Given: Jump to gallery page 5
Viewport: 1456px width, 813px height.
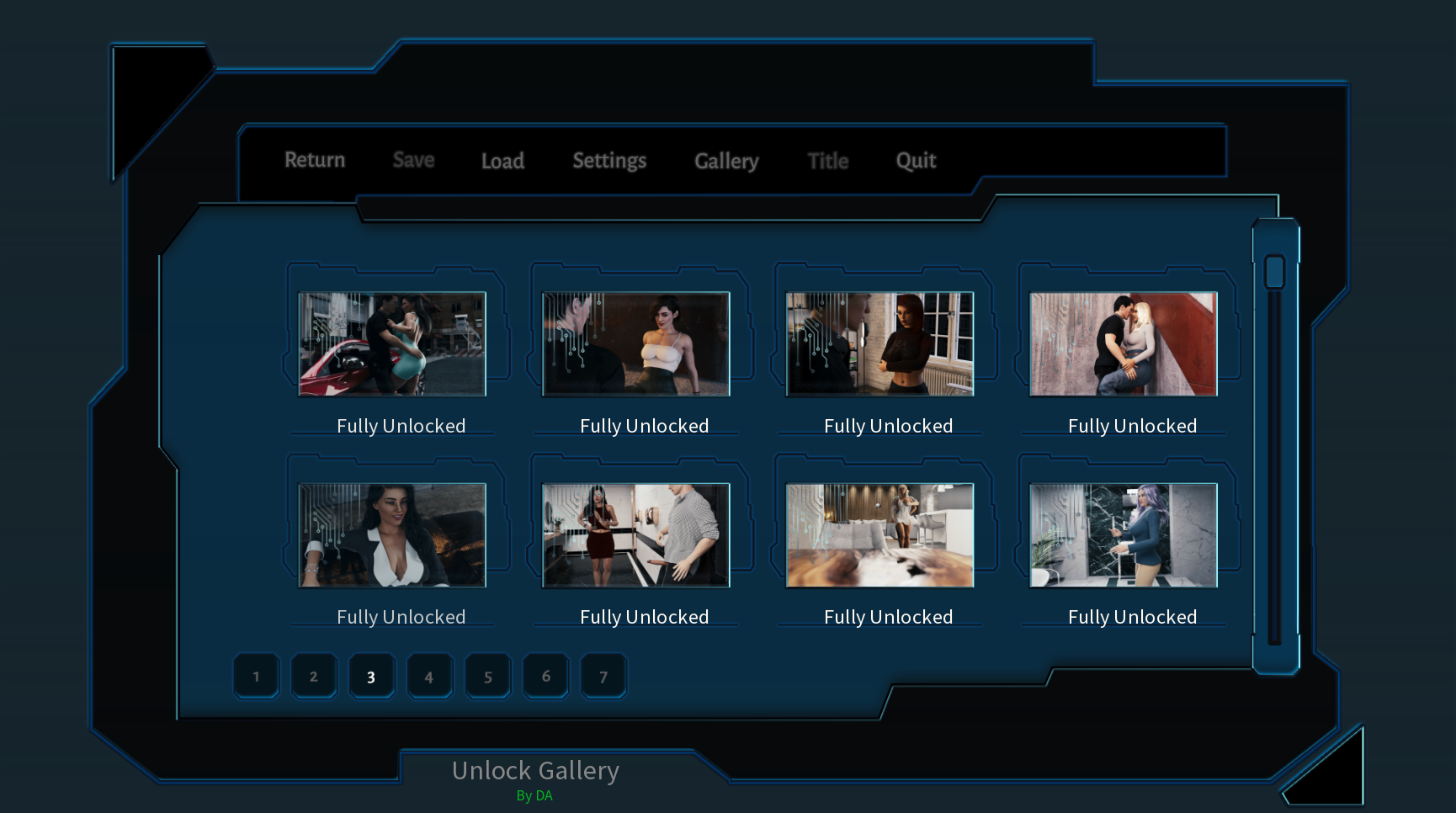Looking at the screenshot, I should (487, 677).
